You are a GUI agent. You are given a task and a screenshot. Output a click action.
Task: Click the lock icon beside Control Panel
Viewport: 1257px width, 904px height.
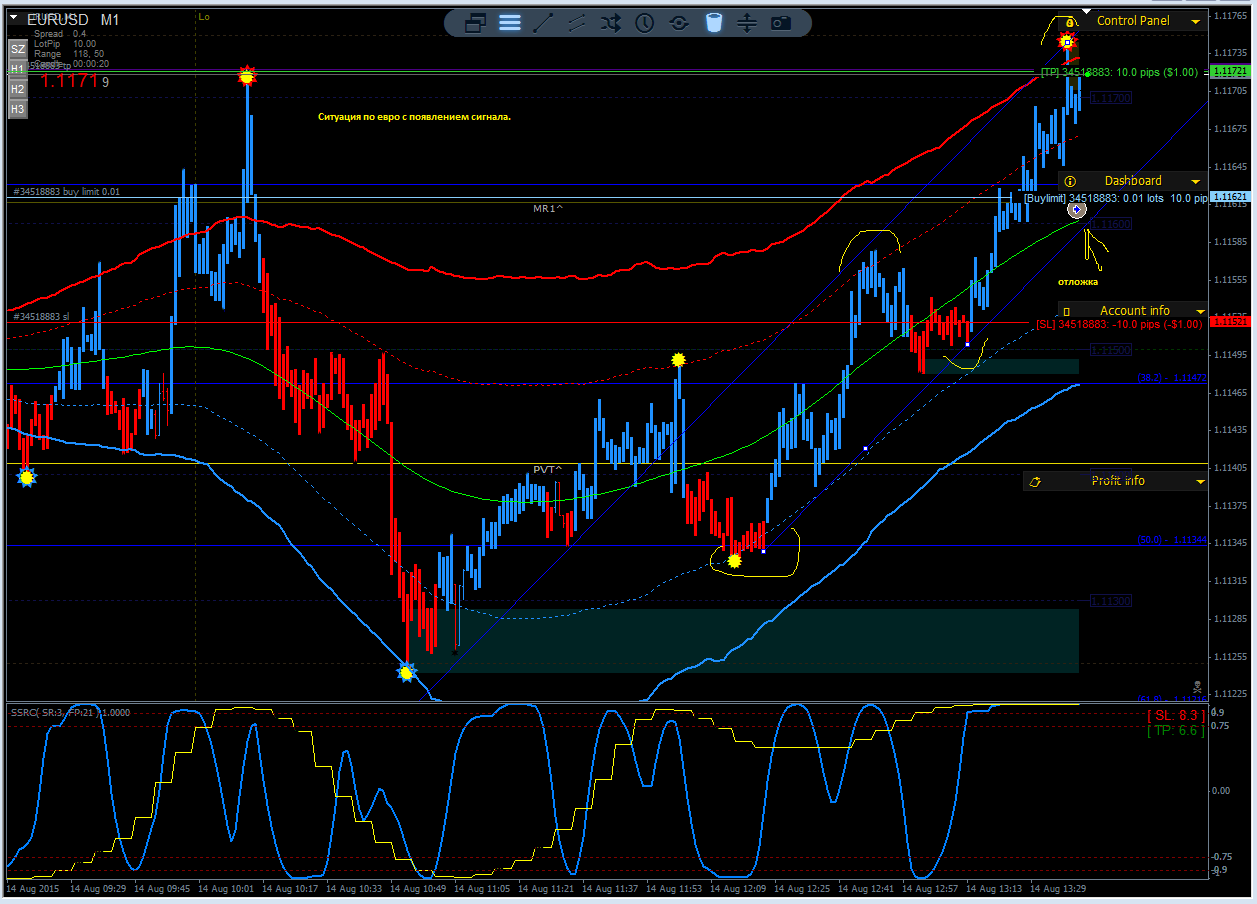click(x=1069, y=21)
